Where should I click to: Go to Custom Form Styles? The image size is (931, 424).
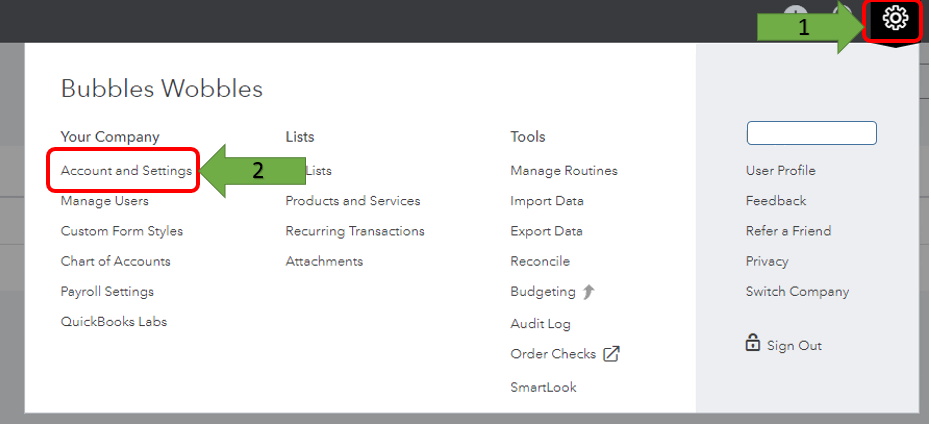tap(122, 231)
